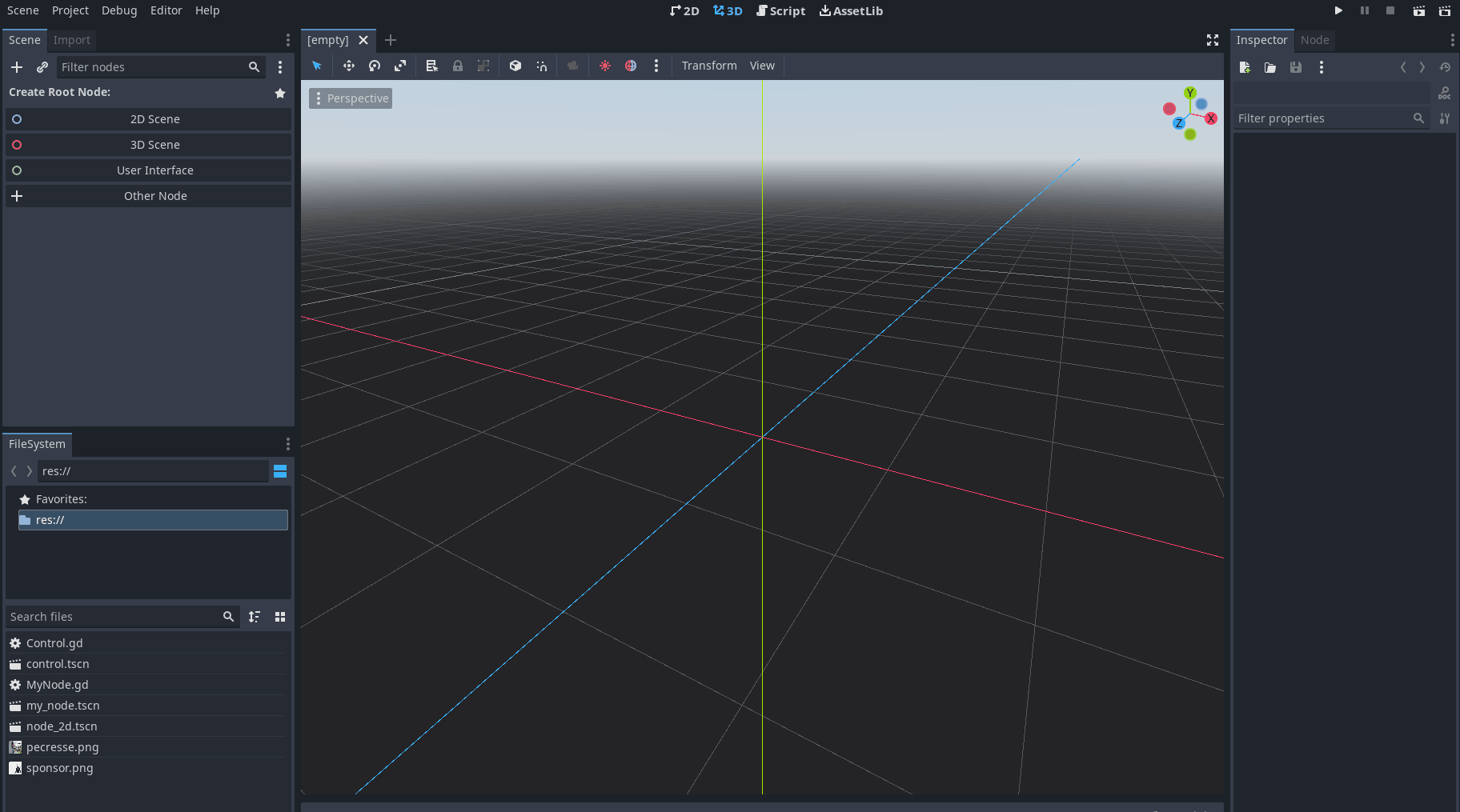Activate the Rotate Mode tool

[375, 66]
